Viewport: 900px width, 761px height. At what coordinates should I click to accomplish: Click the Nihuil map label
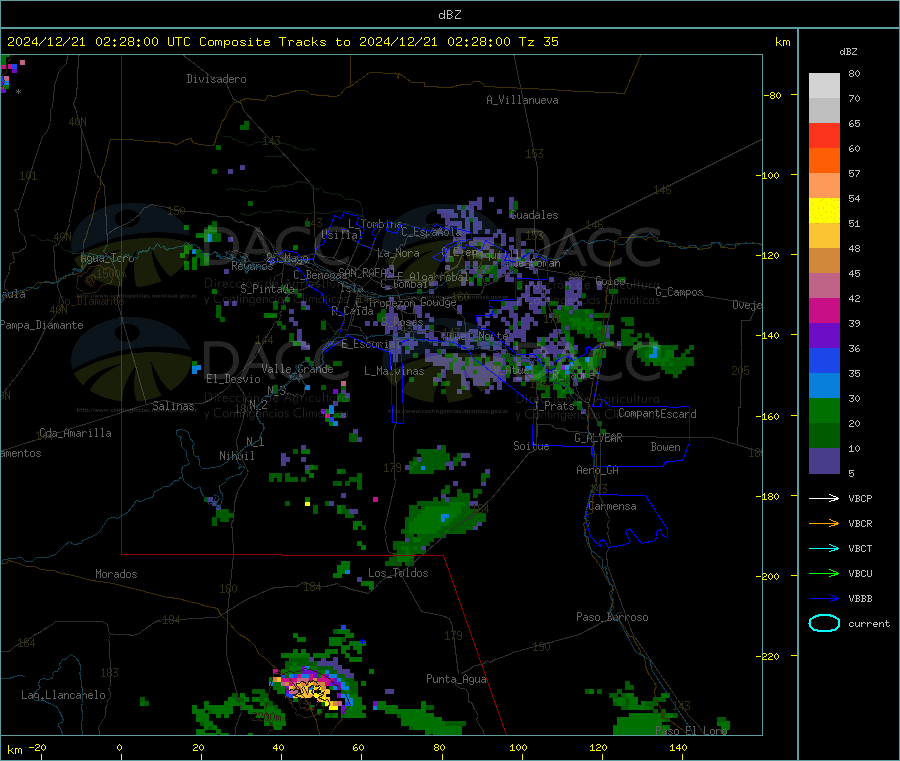(236, 456)
